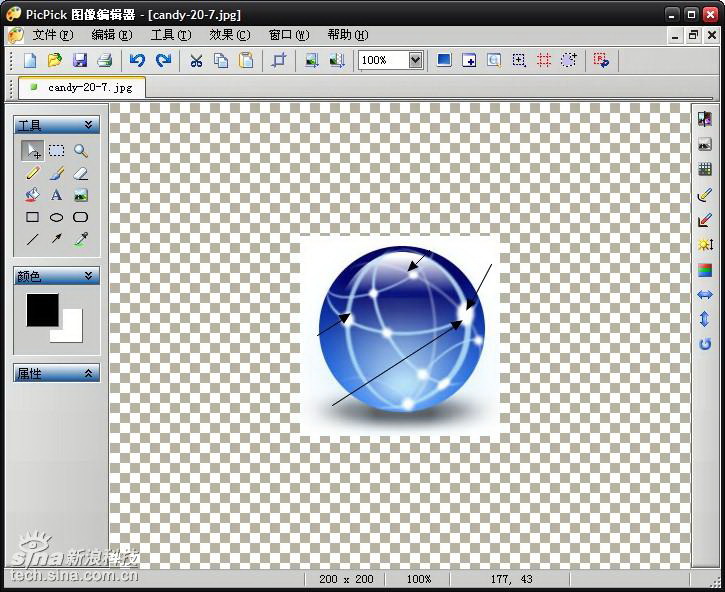Viewport: 725px width, 592px height.
Task: Open the 窗口(W) menu
Action: [289, 35]
